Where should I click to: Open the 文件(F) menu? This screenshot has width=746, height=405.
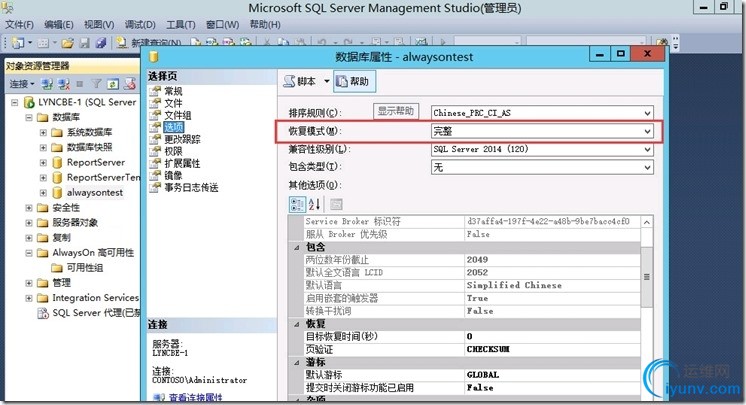pos(20,24)
